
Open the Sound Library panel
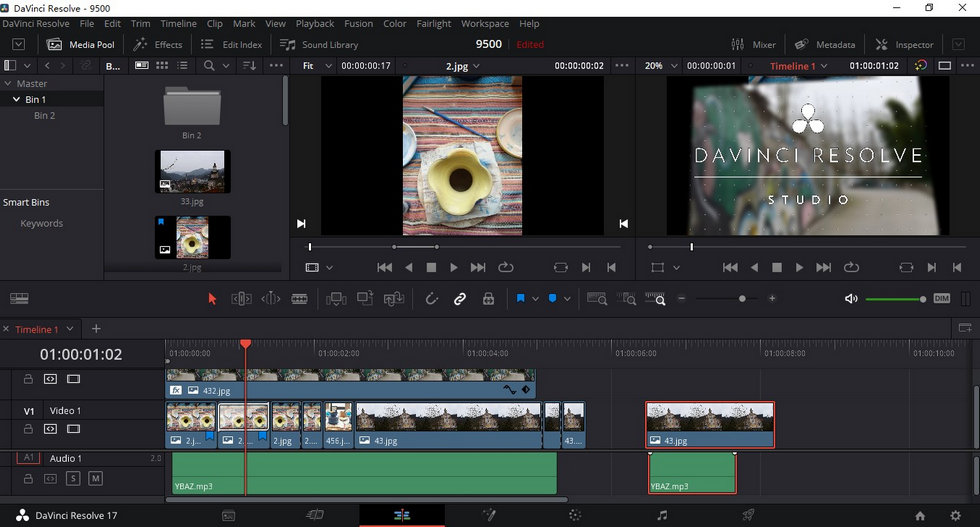click(x=319, y=44)
